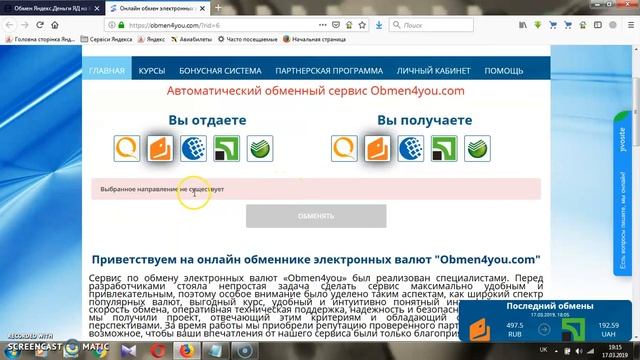Select WebMoney under Вы получаете

pyautogui.click(x=411, y=149)
